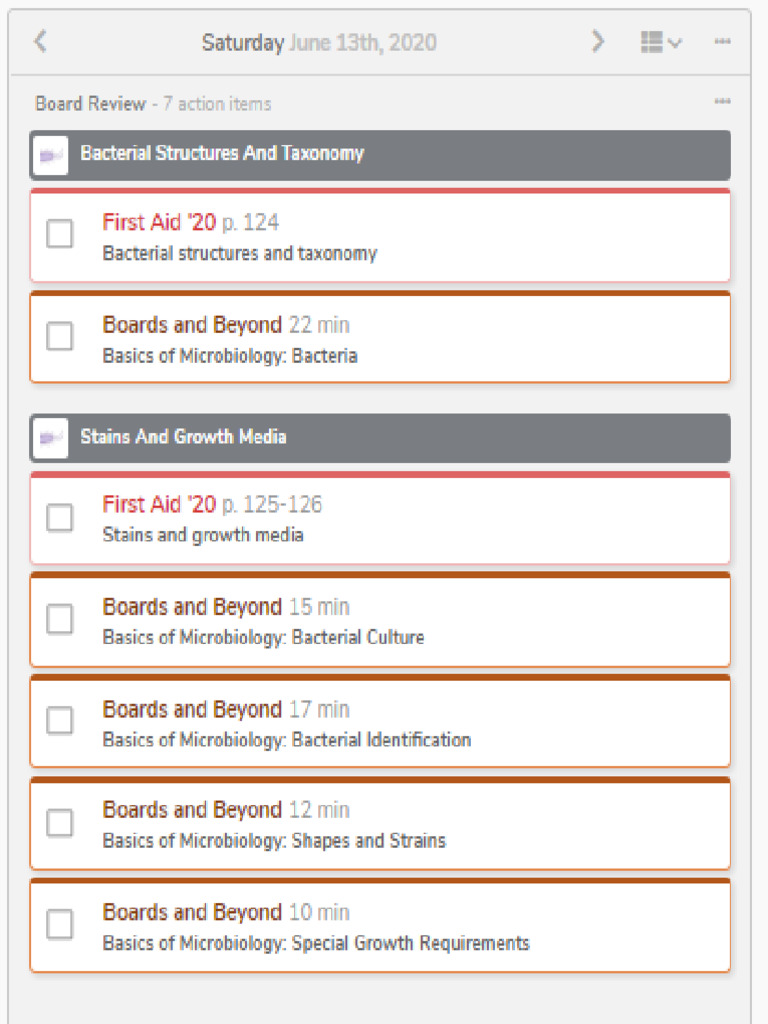This screenshot has width=768, height=1024.
Task: Check Boards and Beyond 22 min task
Action: point(60,337)
